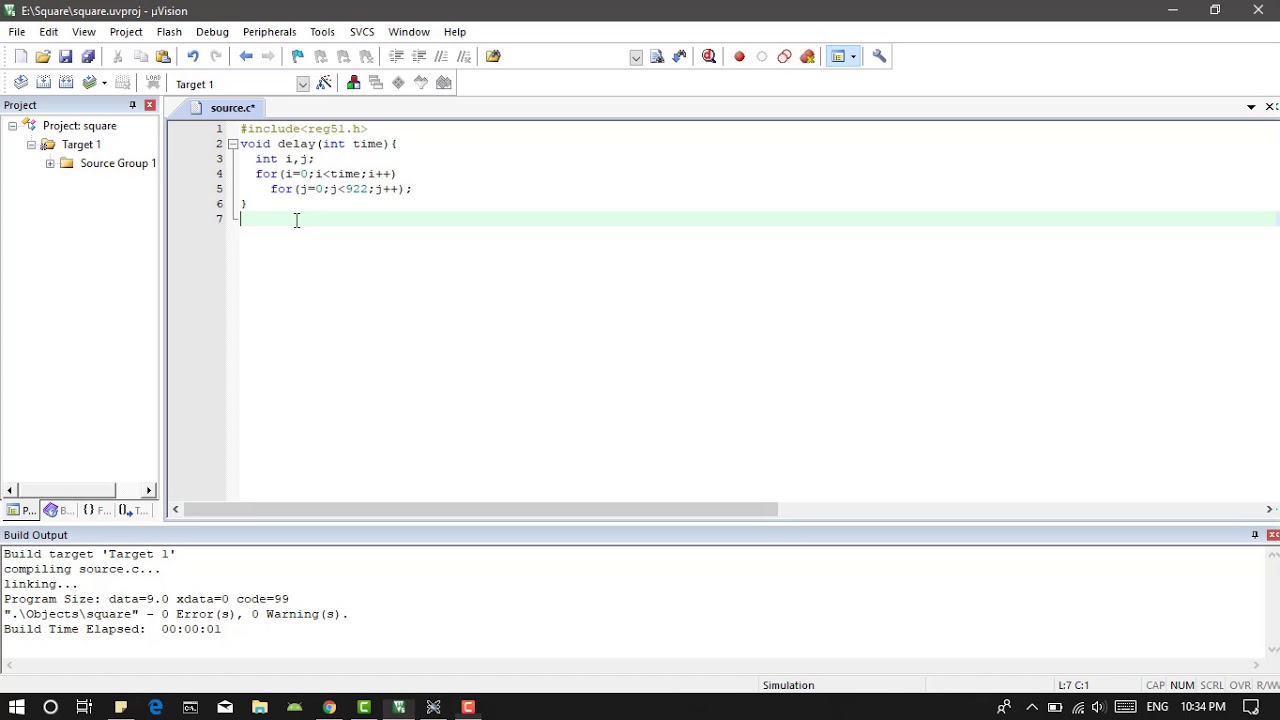This screenshot has height=720, width=1280.
Task: Open the Flash menu
Action: coord(169,32)
